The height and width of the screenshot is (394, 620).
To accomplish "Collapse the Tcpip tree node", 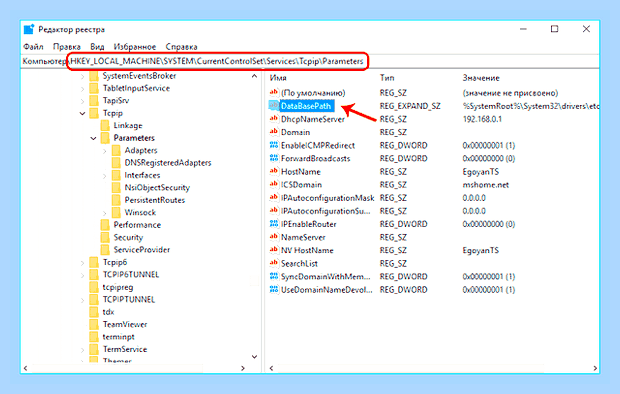I will (82, 114).
